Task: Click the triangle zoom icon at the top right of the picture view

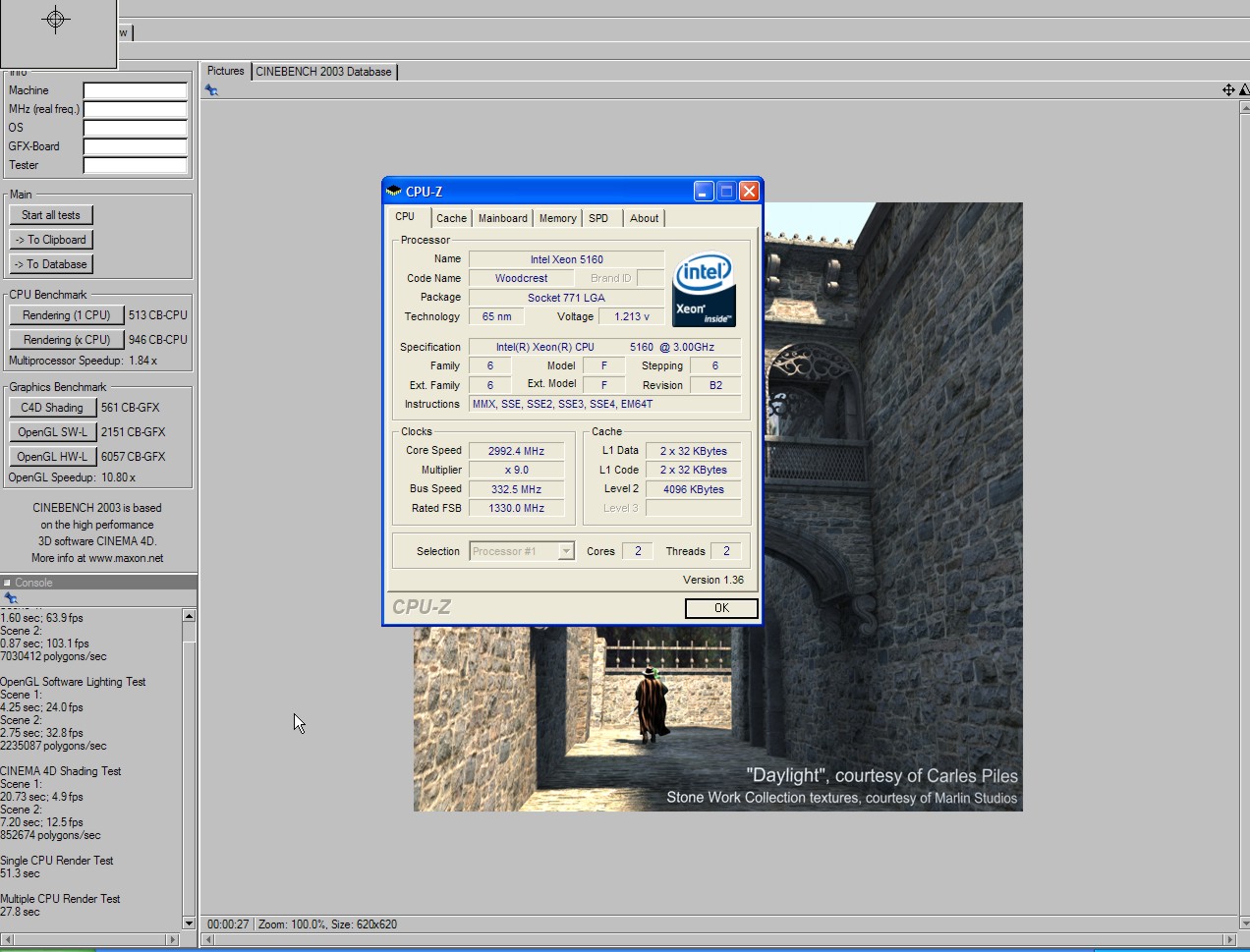Action: (x=1244, y=90)
